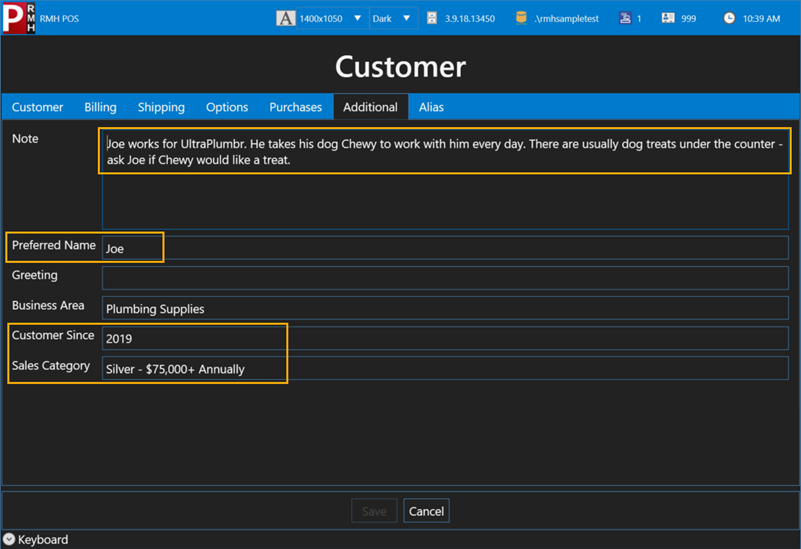
Task: Click the Business Area field
Action: 445,308
